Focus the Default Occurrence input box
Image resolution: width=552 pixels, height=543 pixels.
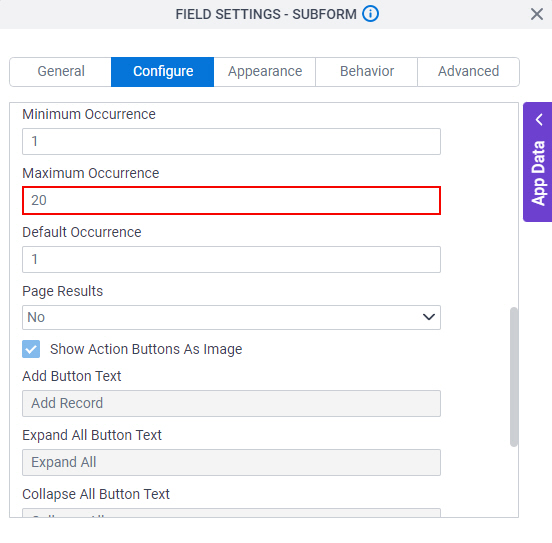(231, 260)
